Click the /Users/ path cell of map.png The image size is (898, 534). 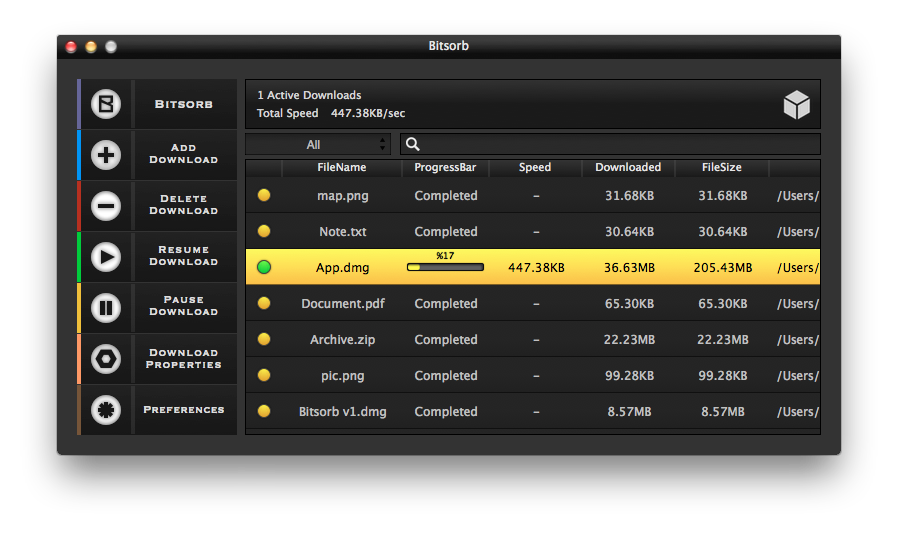[x=798, y=196]
